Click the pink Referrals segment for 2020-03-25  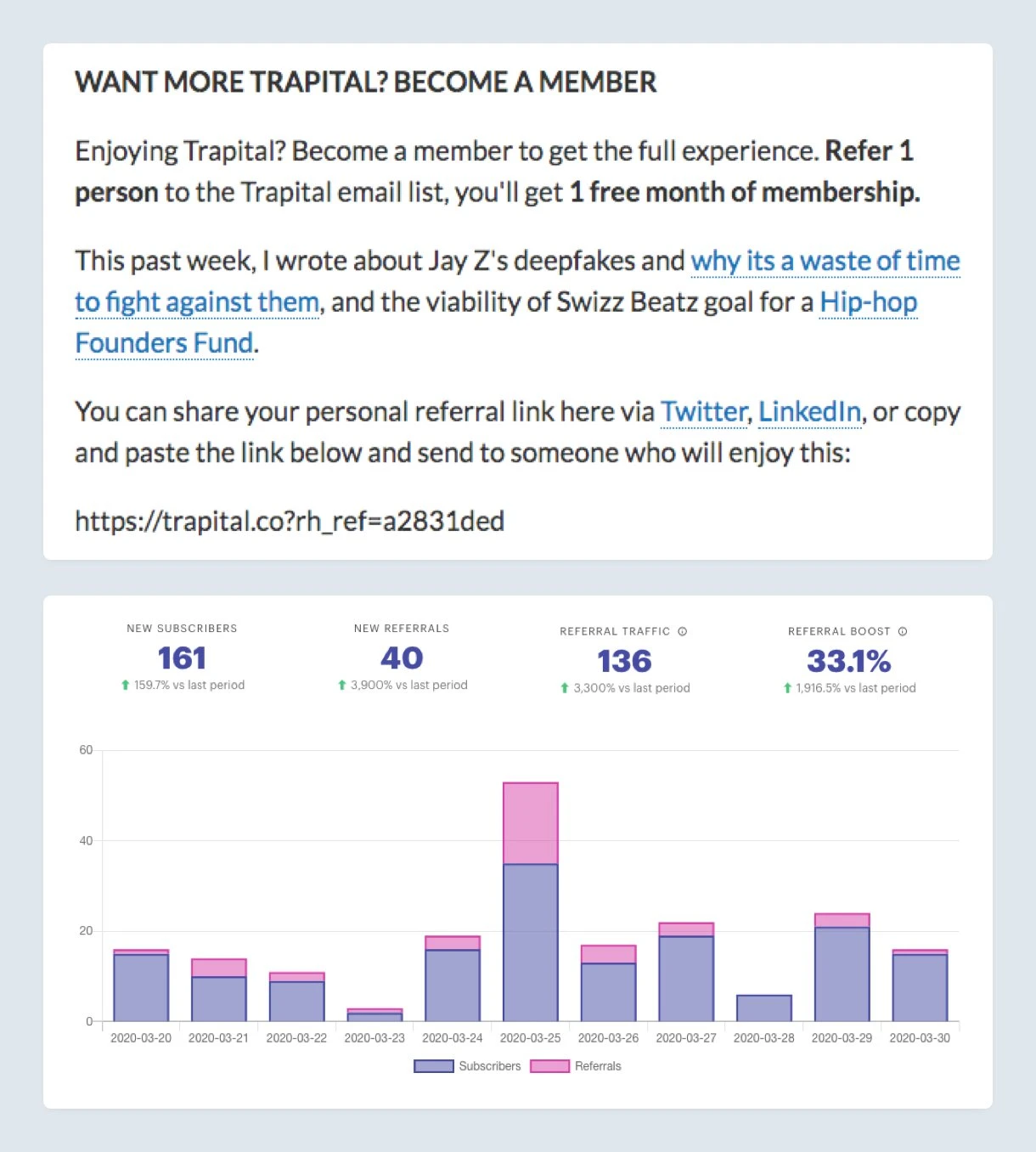pos(531,823)
